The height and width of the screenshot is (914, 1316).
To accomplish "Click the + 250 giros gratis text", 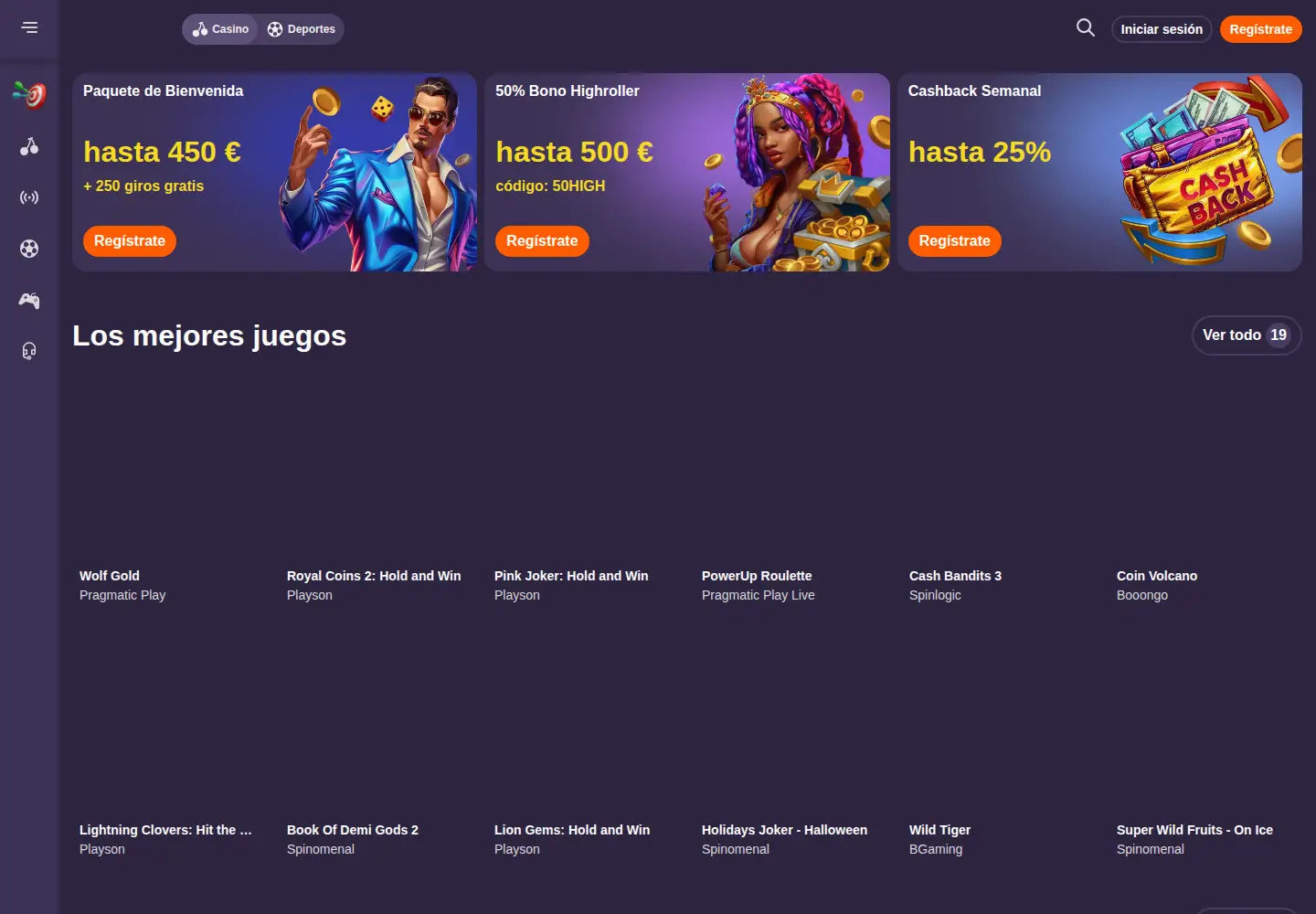I will click(143, 186).
